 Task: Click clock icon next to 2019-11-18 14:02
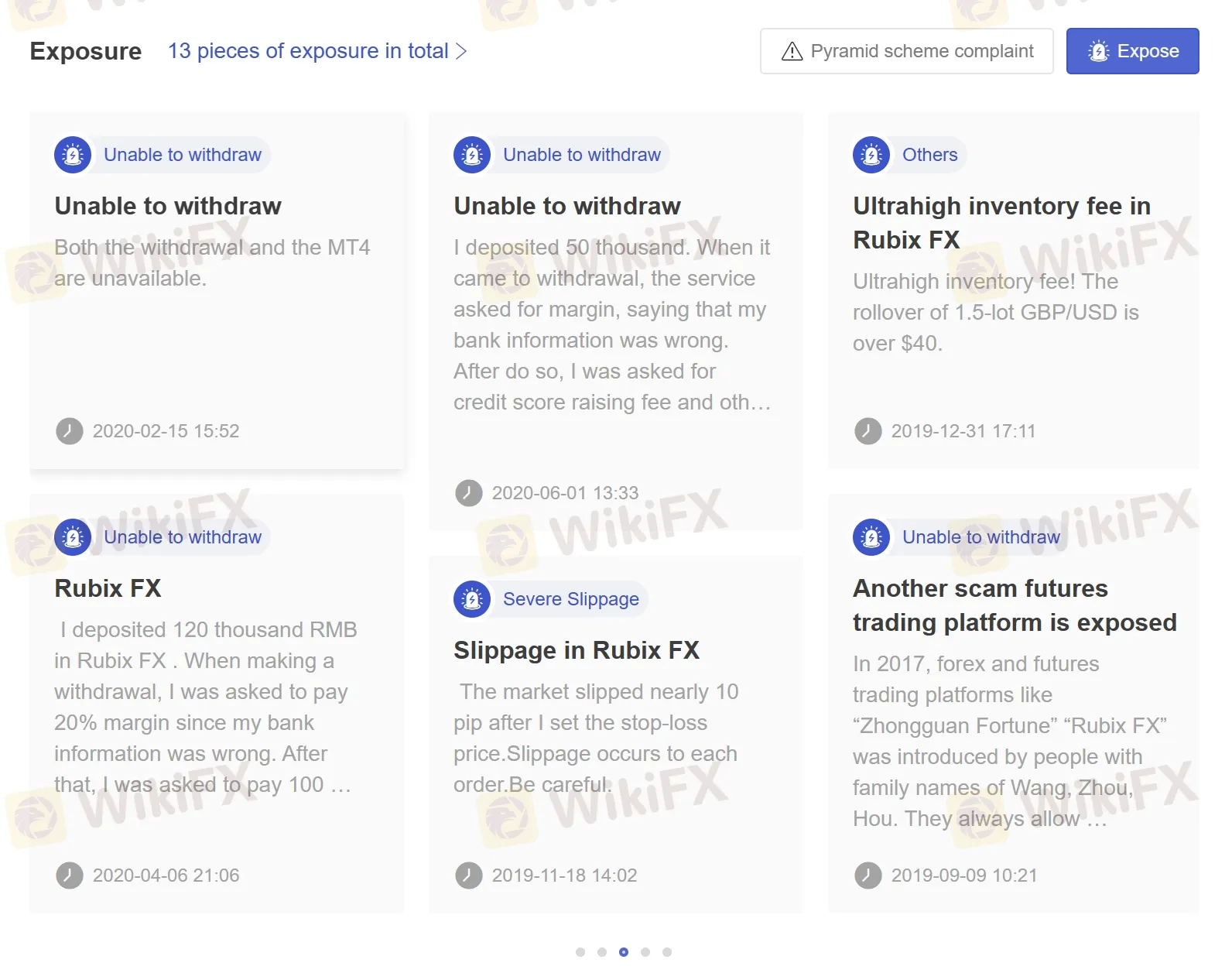click(x=469, y=875)
